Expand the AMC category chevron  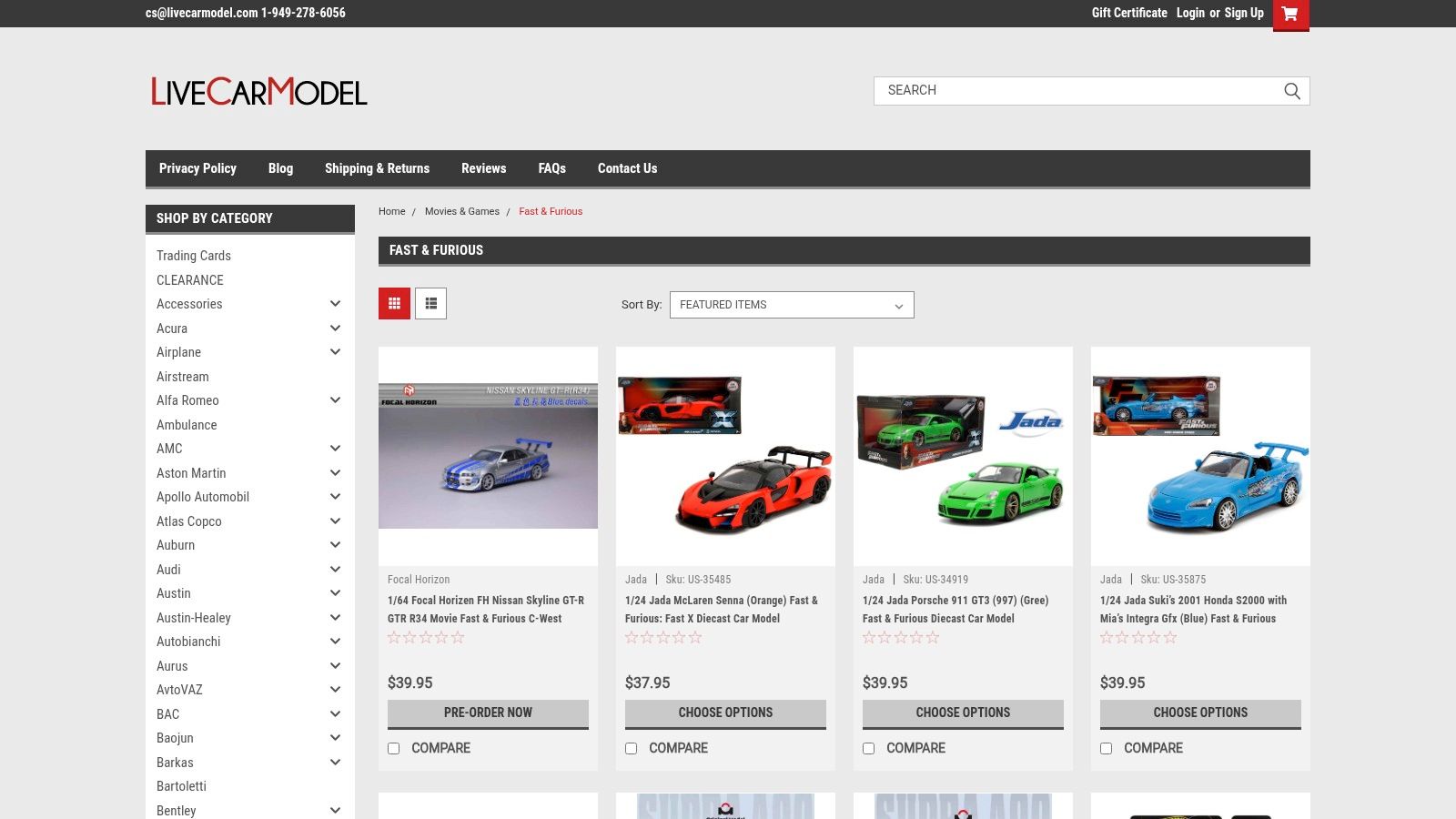pyautogui.click(x=335, y=449)
